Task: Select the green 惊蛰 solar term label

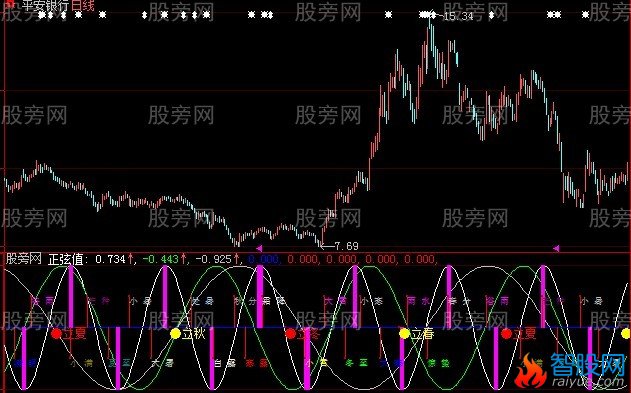Action: click(x=438, y=363)
